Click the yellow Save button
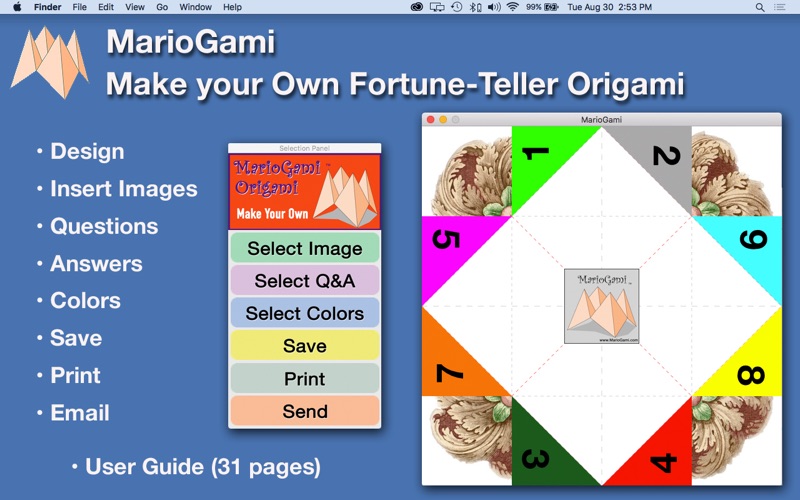 [305, 345]
